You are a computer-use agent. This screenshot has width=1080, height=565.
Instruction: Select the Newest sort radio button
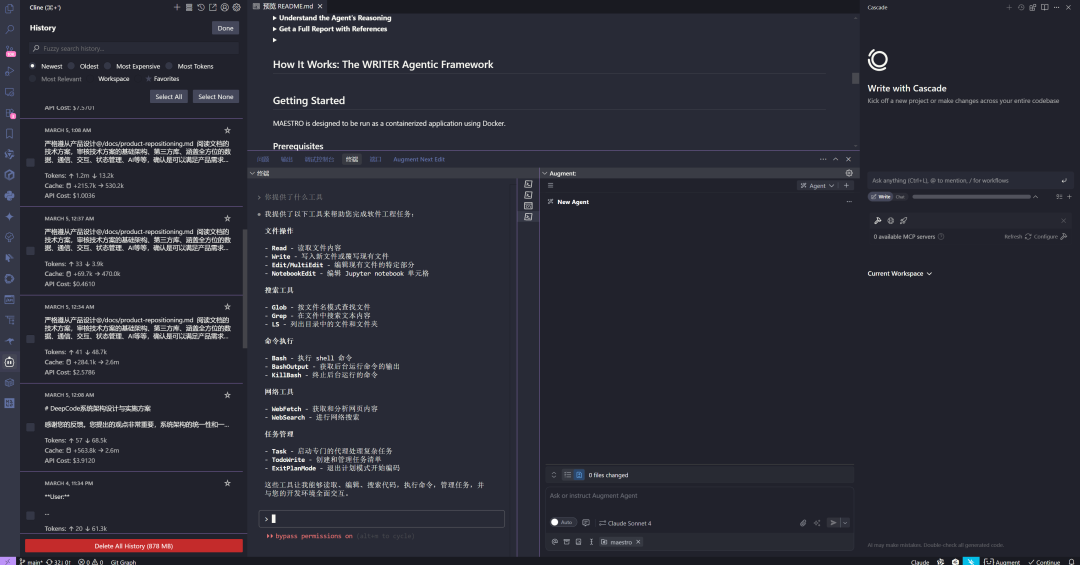click(x=32, y=66)
